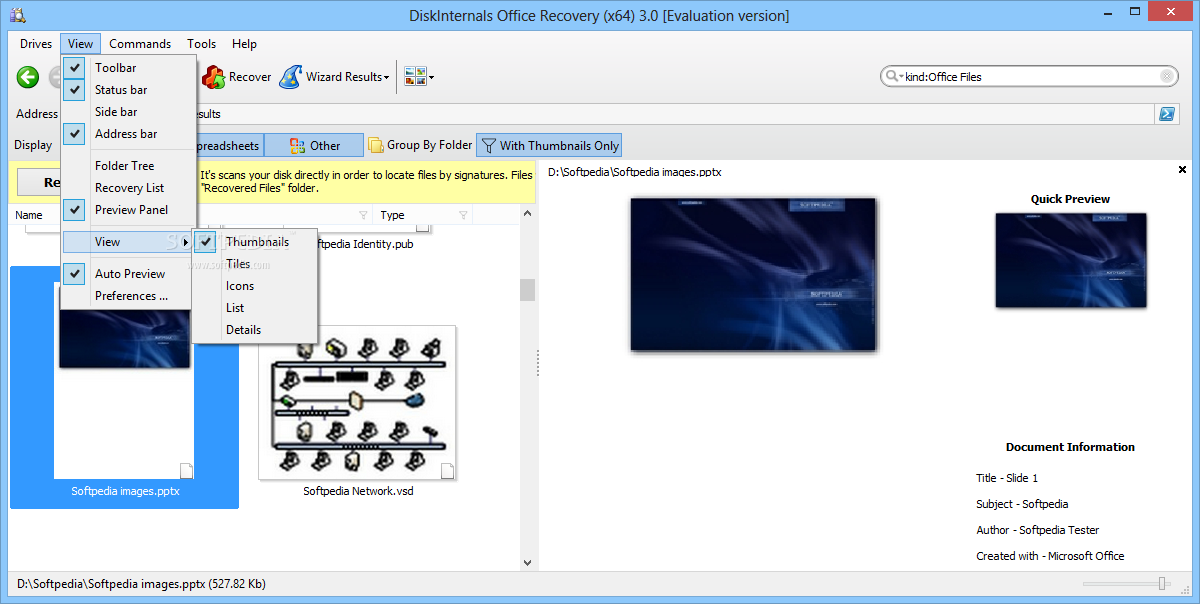Adjust the thumbnail size slider in status bar
Viewport: 1200px width, 604px height.
(1163, 583)
